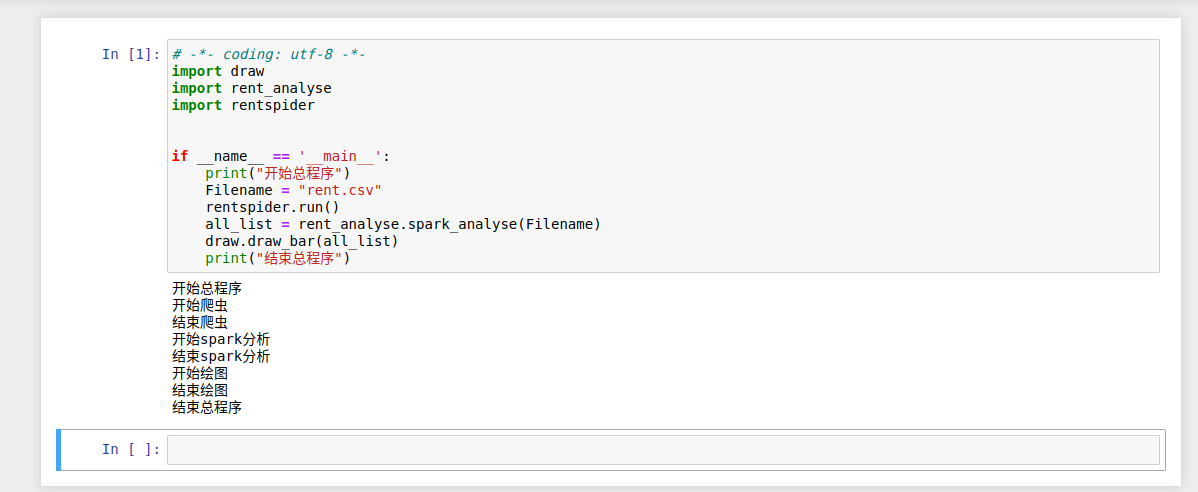Screen dimensions: 1198x492
Task: Click the empty code cell input field
Action: point(663,450)
